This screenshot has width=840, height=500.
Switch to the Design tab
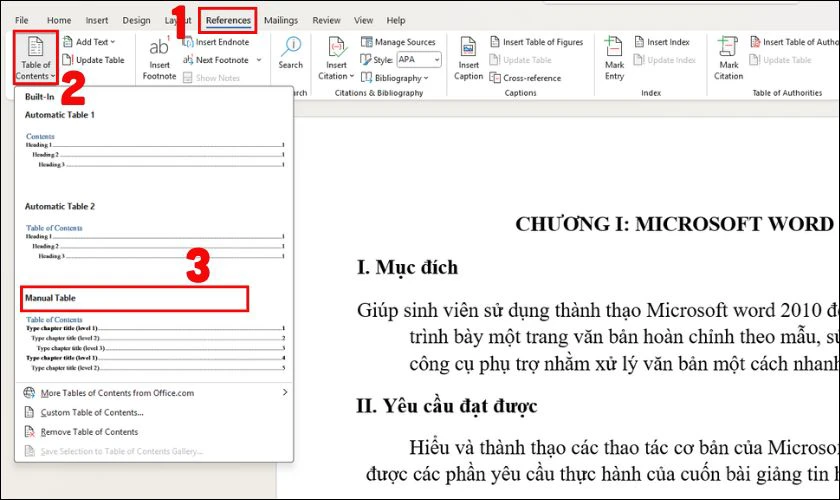pyautogui.click(x=137, y=20)
